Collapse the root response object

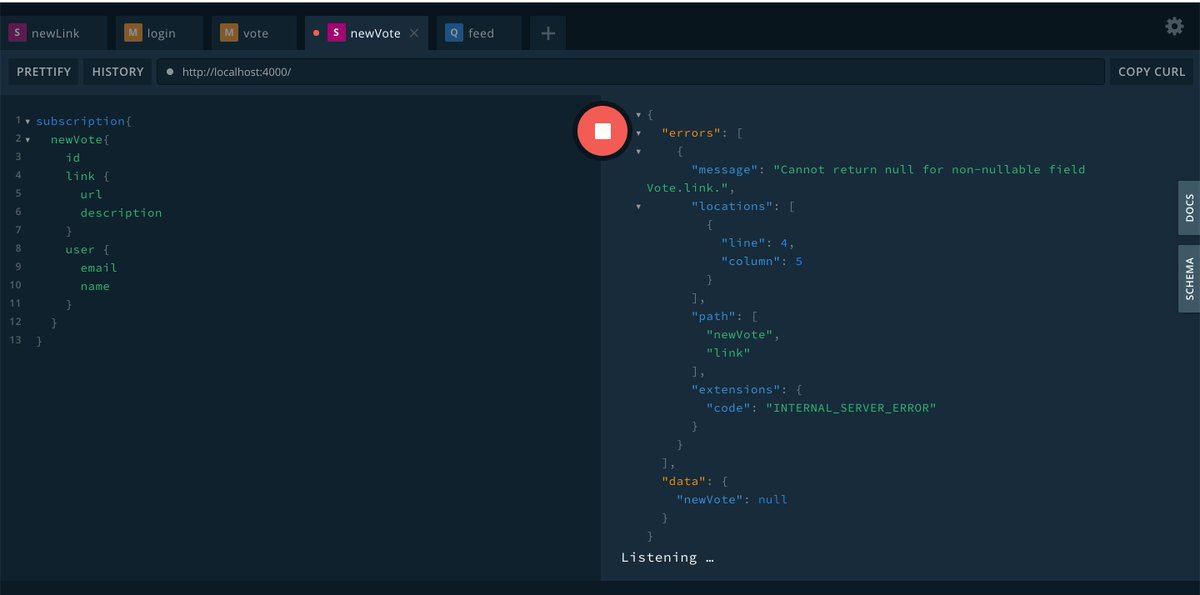[638, 115]
